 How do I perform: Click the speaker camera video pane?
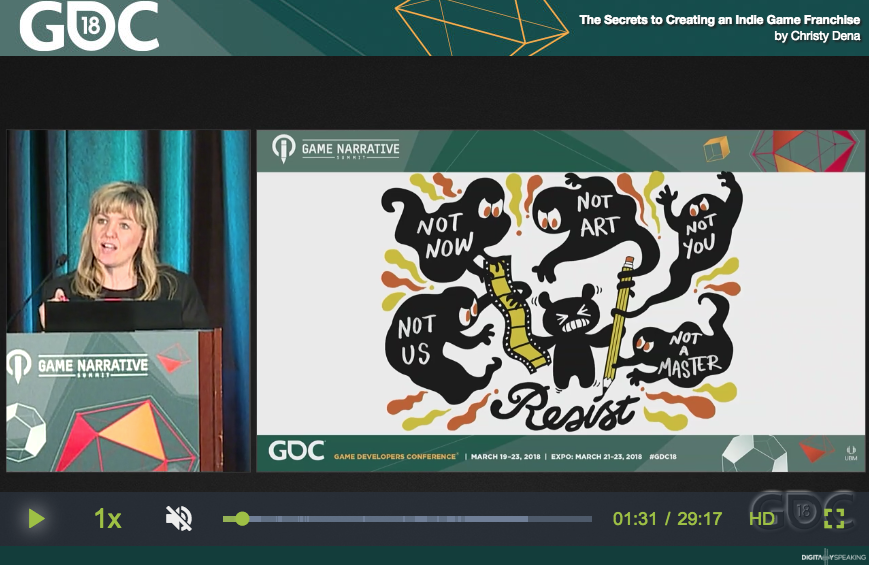[128, 301]
